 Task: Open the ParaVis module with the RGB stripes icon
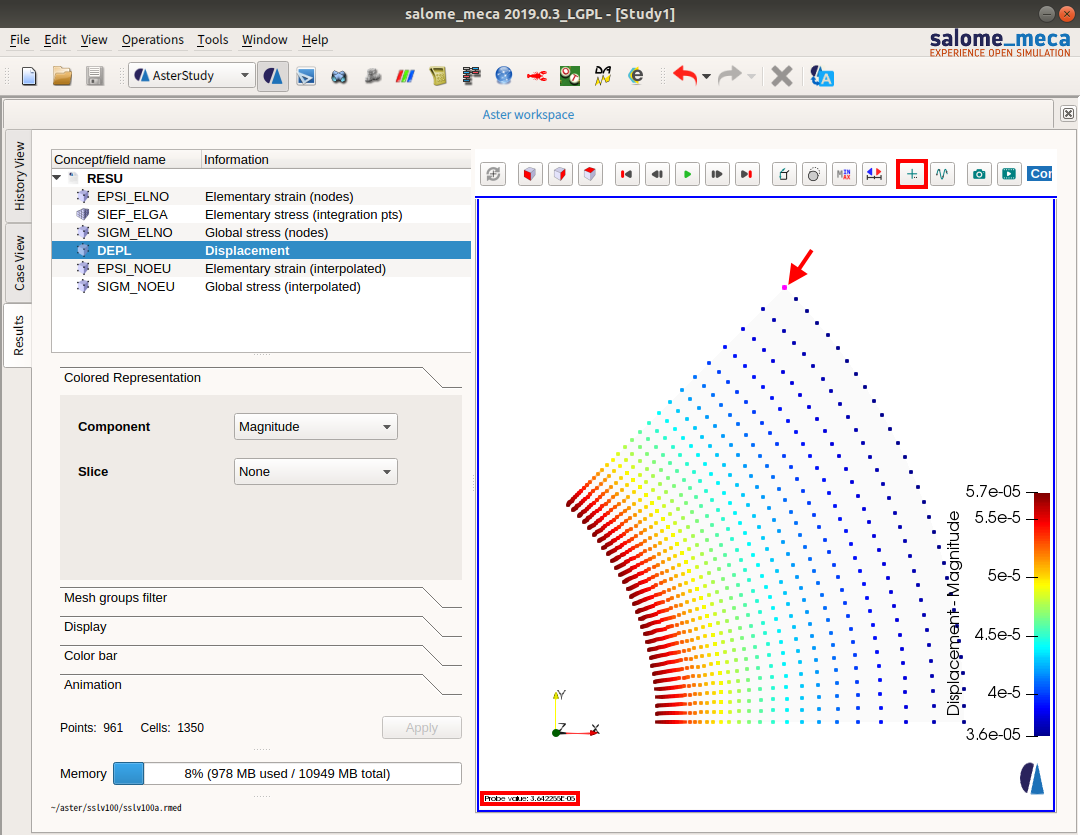coord(406,76)
